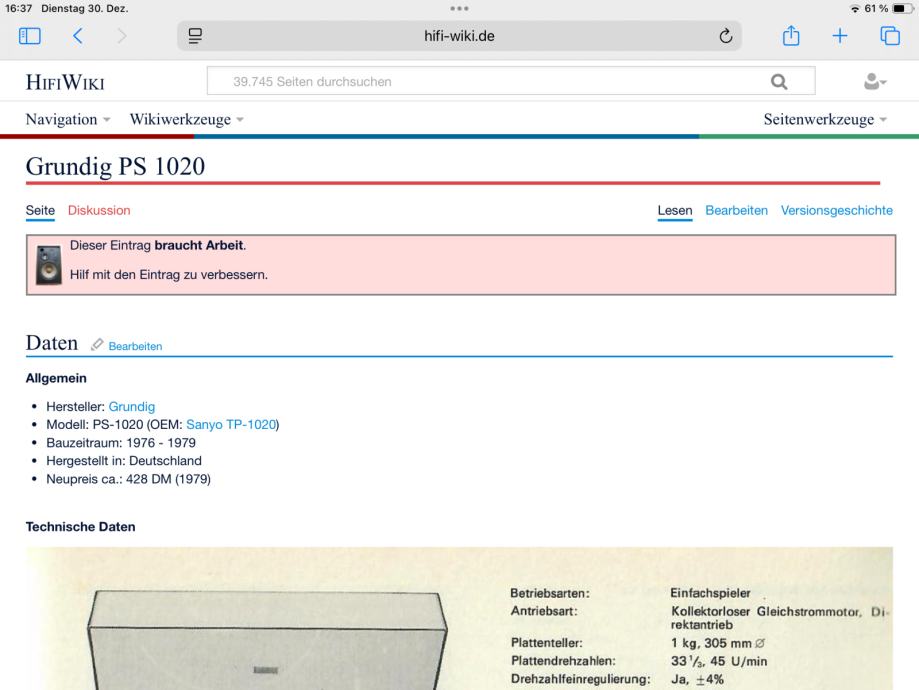Show the Safari sidebar

pyautogui.click(x=30, y=36)
